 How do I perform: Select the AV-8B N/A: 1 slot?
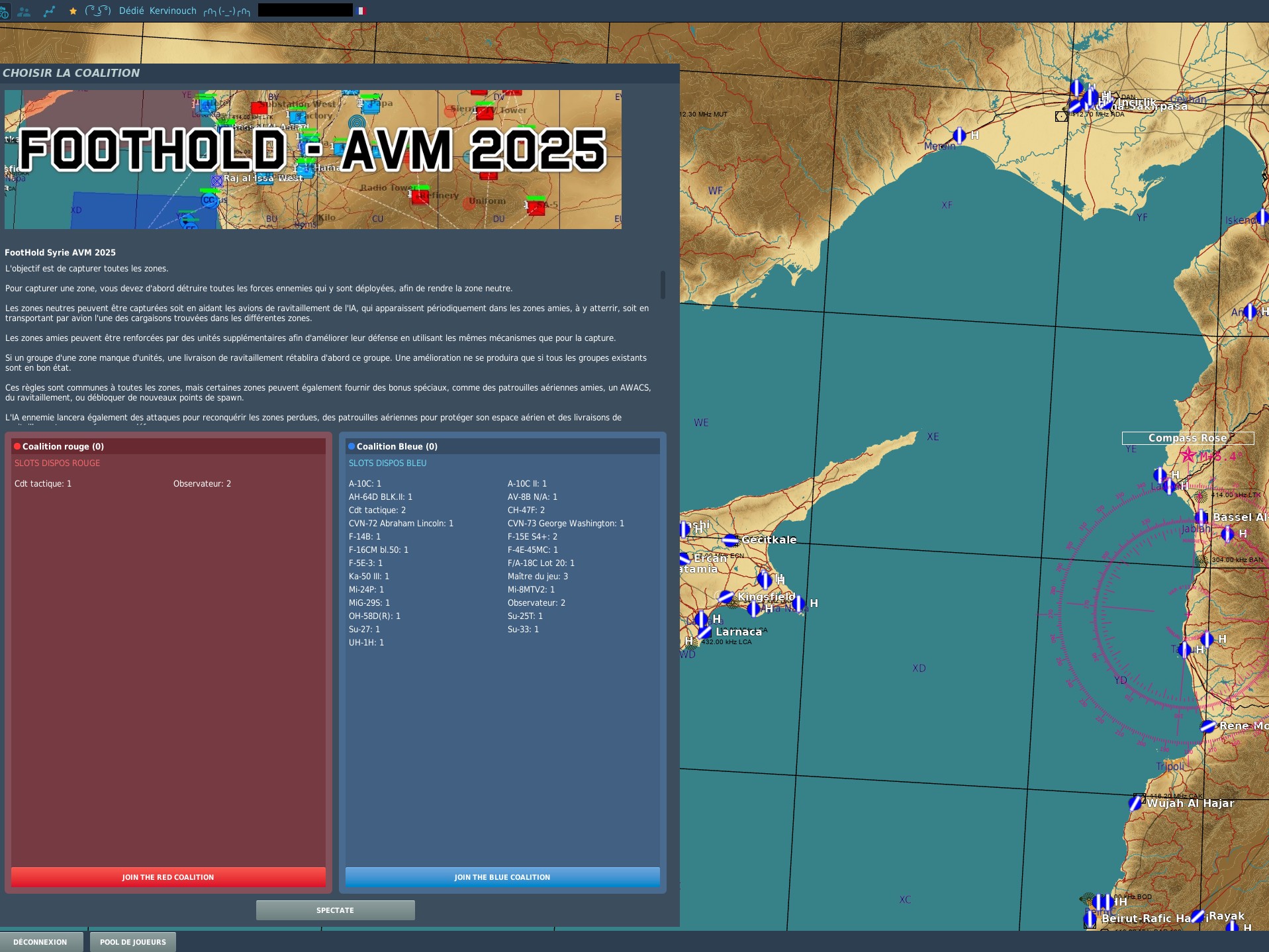click(x=533, y=497)
